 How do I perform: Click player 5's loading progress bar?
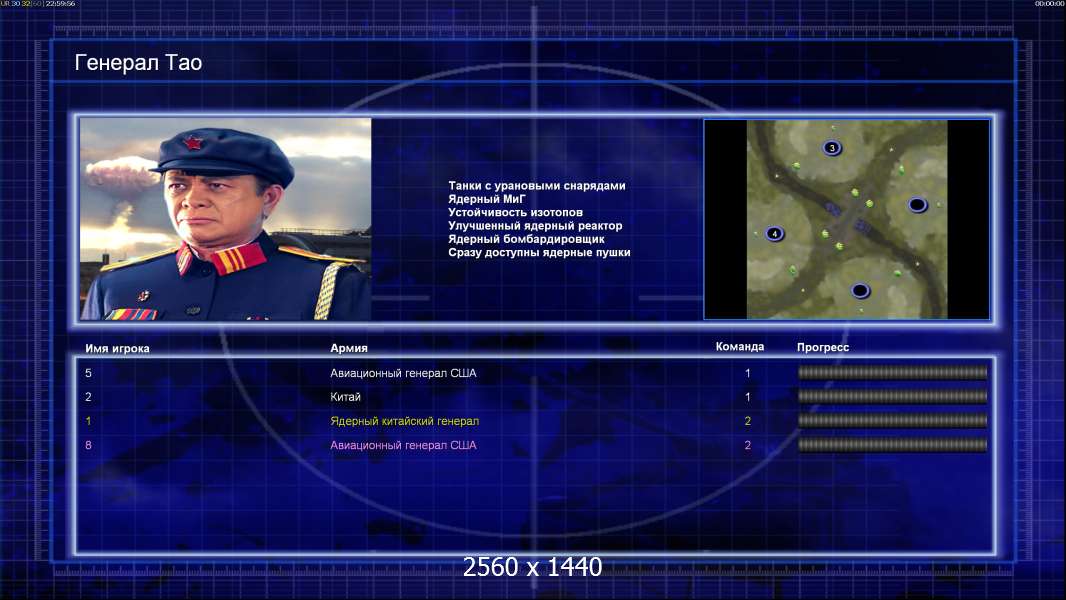tap(893, 372)
